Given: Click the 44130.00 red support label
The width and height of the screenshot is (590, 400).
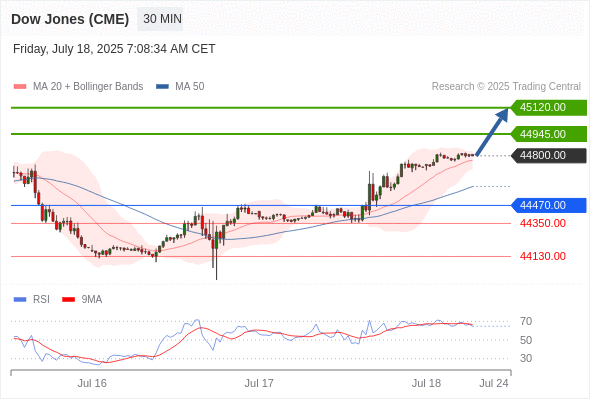Looking at the screenshot, I should 543,257.
